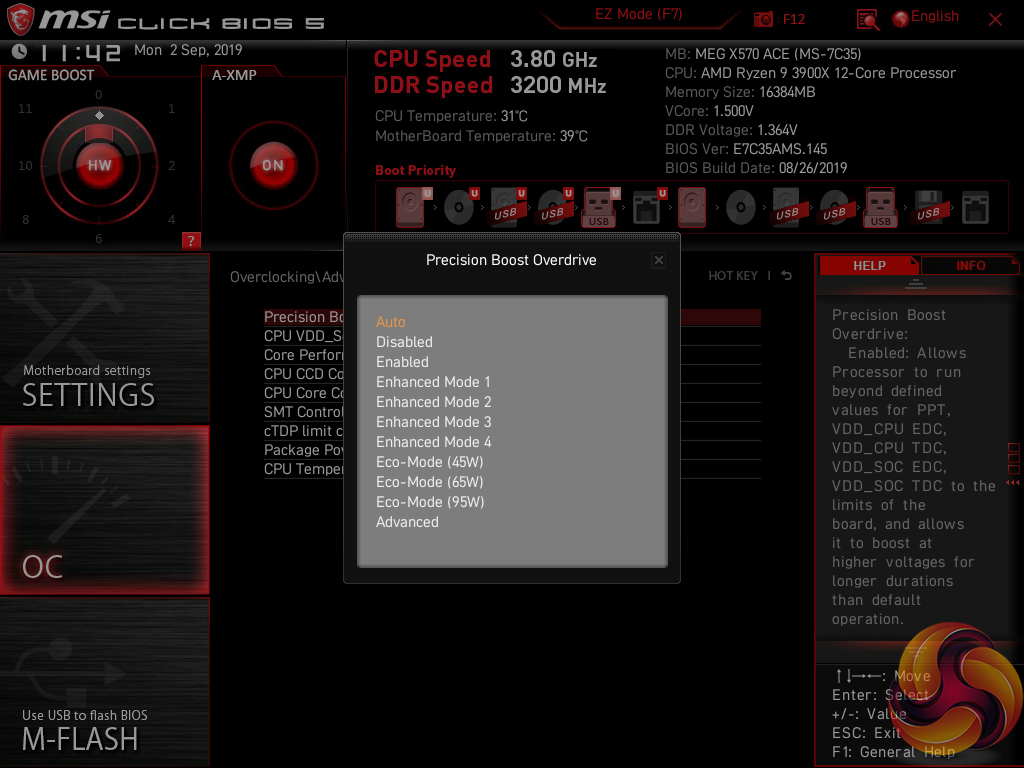
Task: Take a screenshot with the F12 camera icon
Action: (763, 20)
